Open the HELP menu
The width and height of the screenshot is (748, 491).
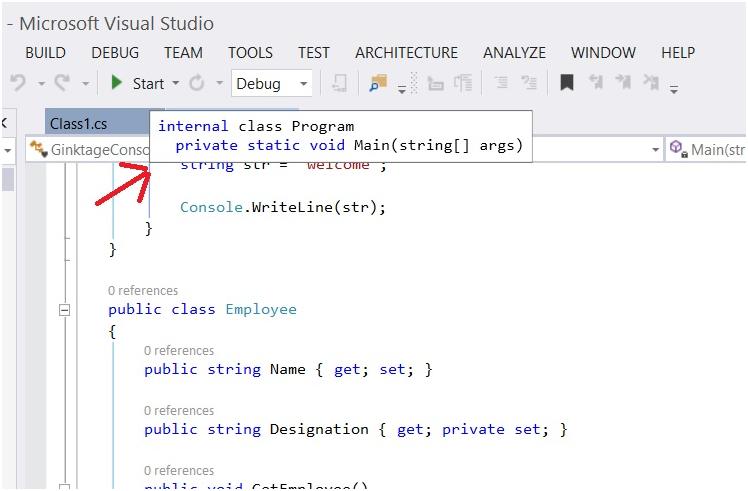tap(678, 52)
